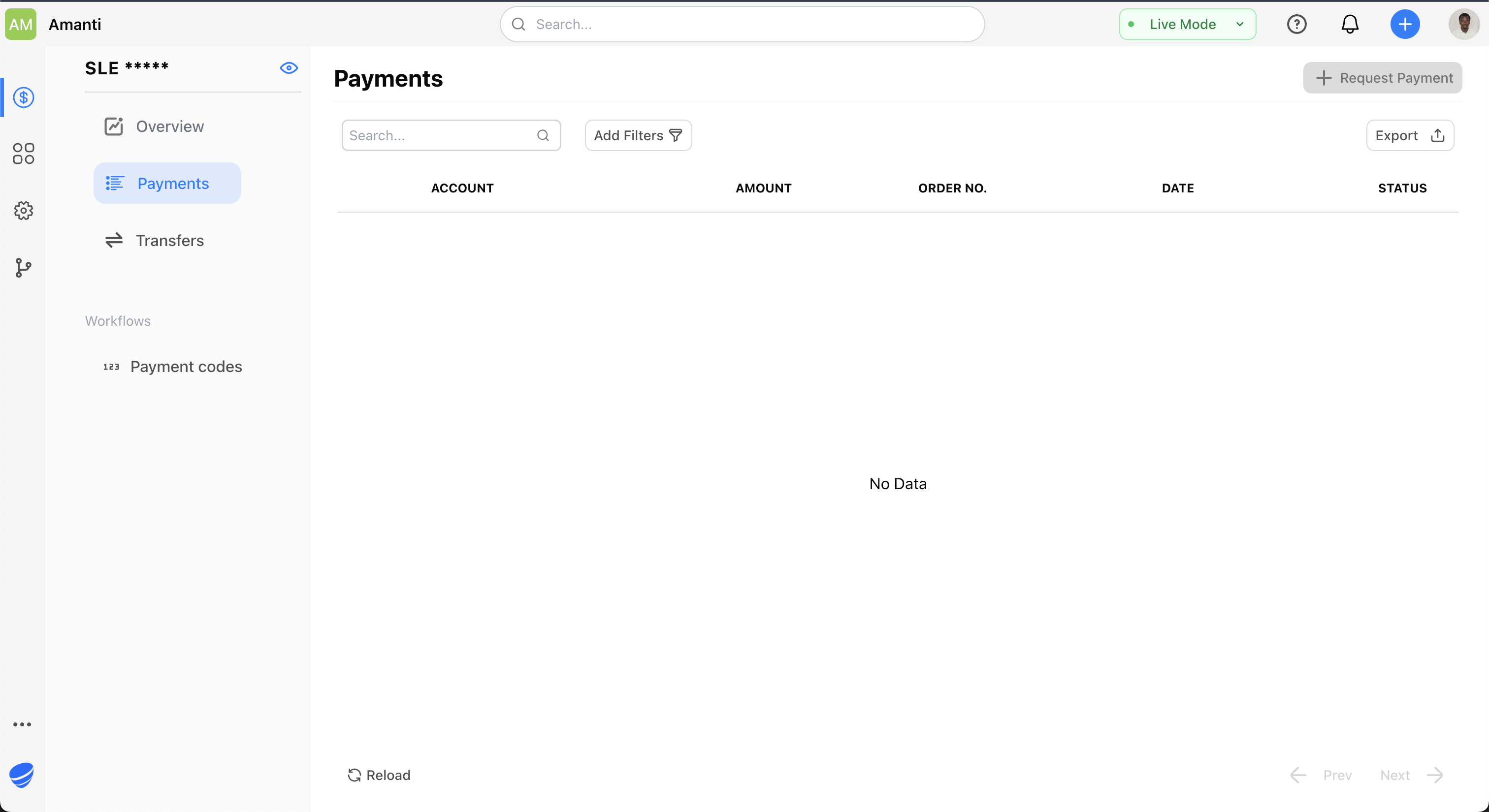Open the three-dots more menu icon

[x=22, y=724]
